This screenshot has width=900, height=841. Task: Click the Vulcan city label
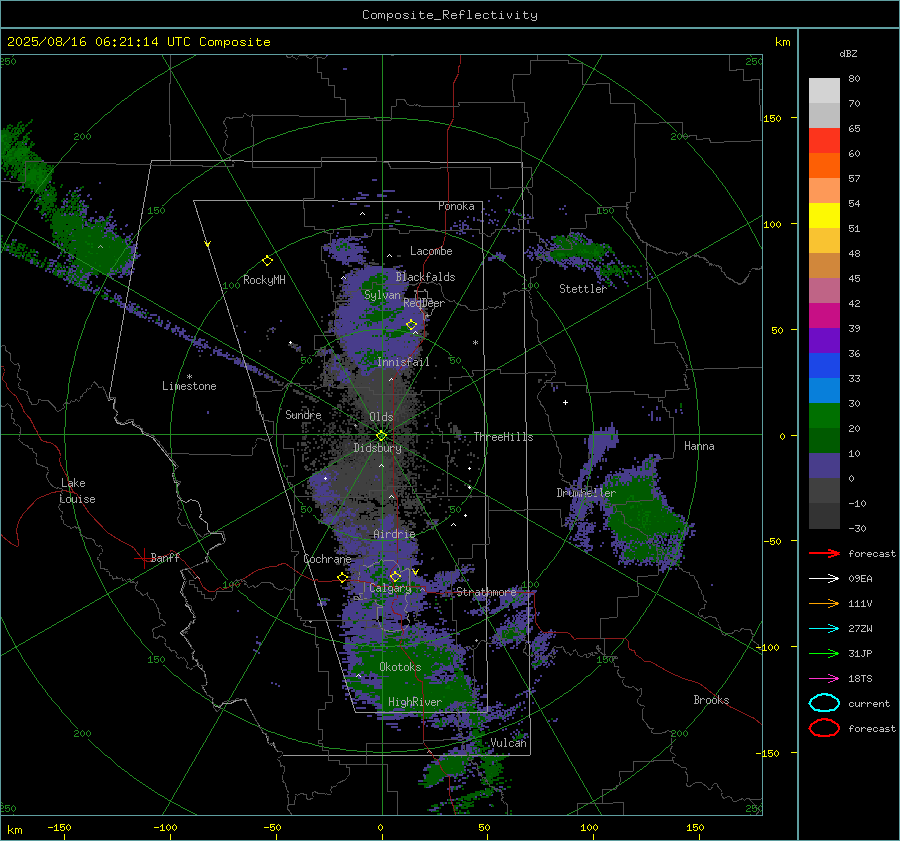(508, 743)
